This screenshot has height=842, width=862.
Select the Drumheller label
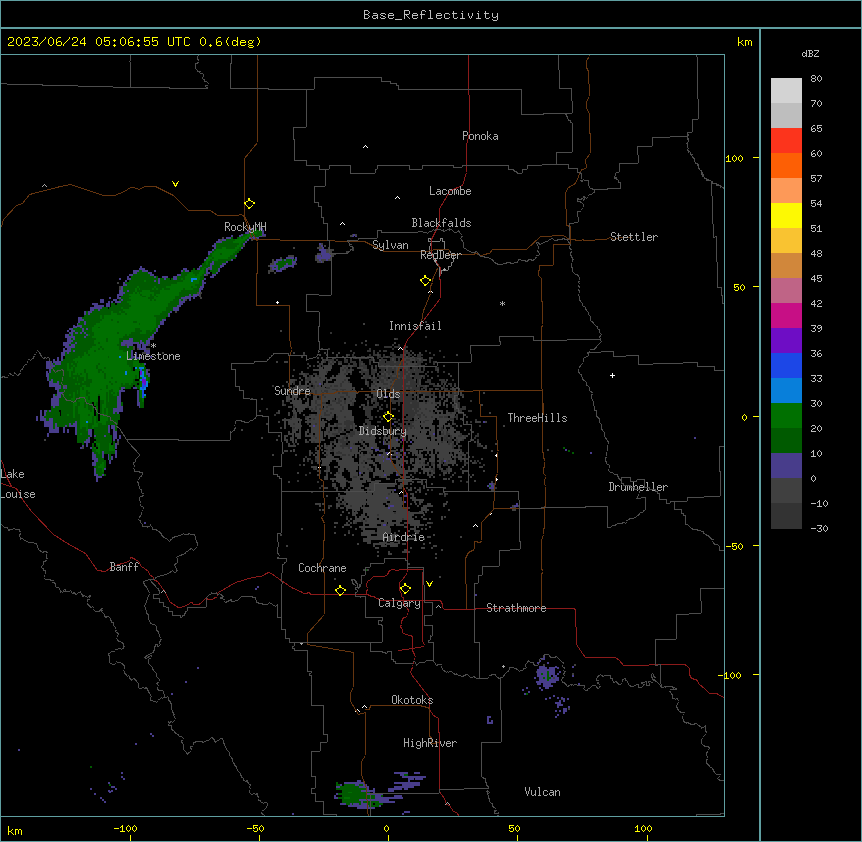(638, 487)
